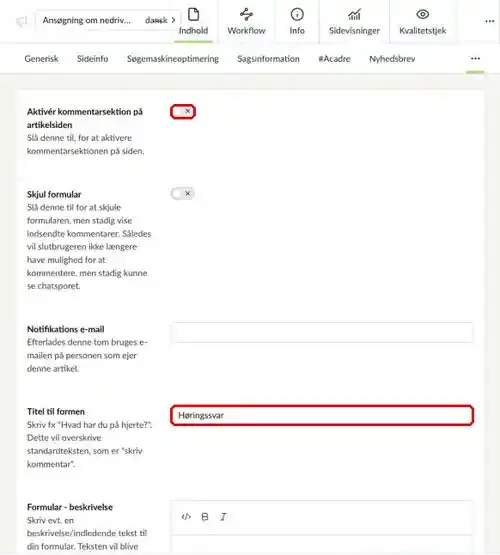Switch to the #Acadre tab
This screenshot has height=555, width=500.
pos(334,59)
